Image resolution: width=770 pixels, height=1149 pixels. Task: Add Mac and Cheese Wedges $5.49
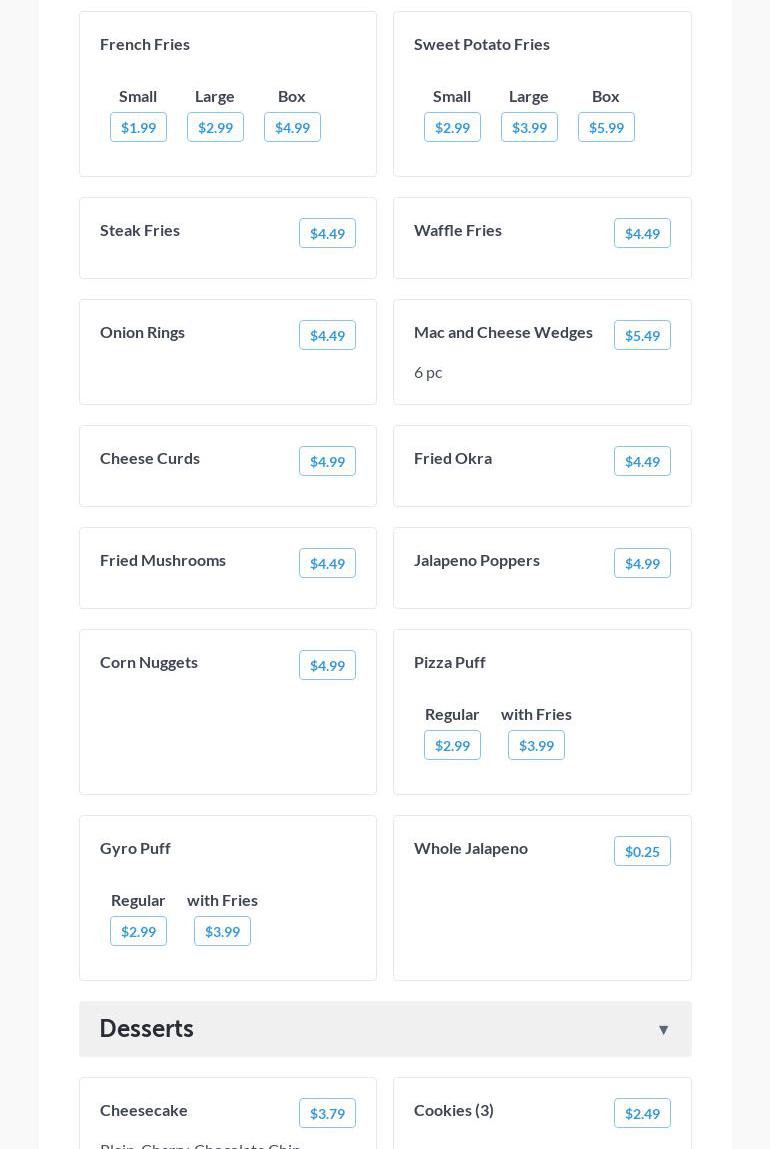click(642, 335)
